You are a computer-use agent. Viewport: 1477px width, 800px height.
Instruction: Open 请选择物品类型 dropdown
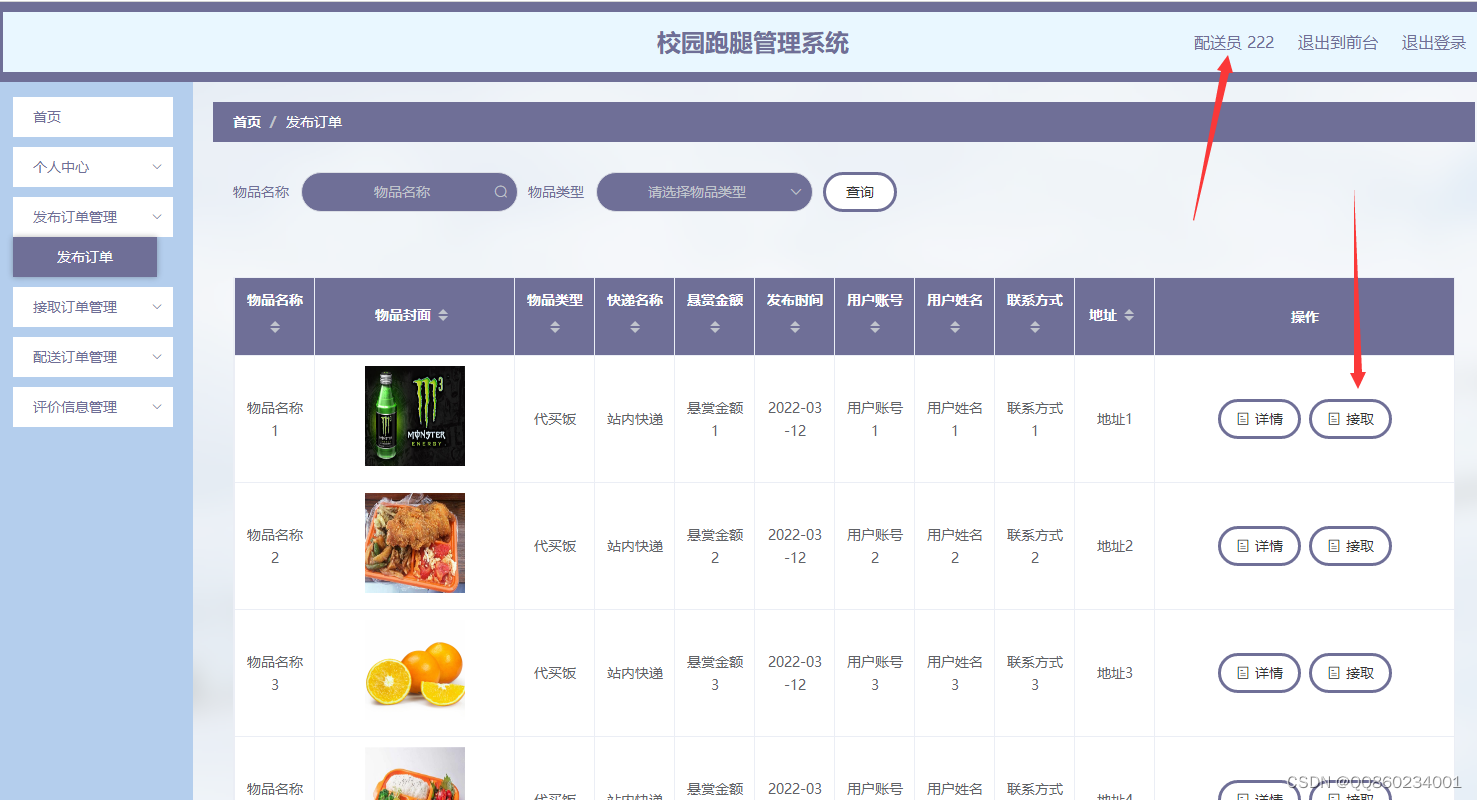[704, 192]
